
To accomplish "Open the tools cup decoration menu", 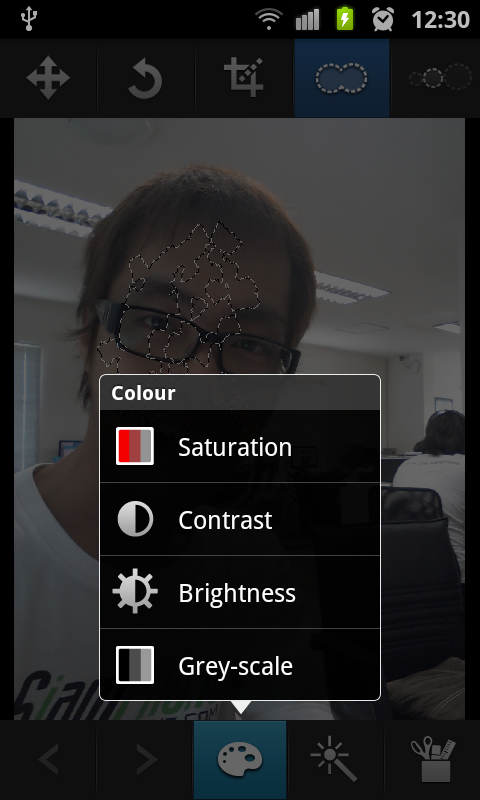I will 432,759.
